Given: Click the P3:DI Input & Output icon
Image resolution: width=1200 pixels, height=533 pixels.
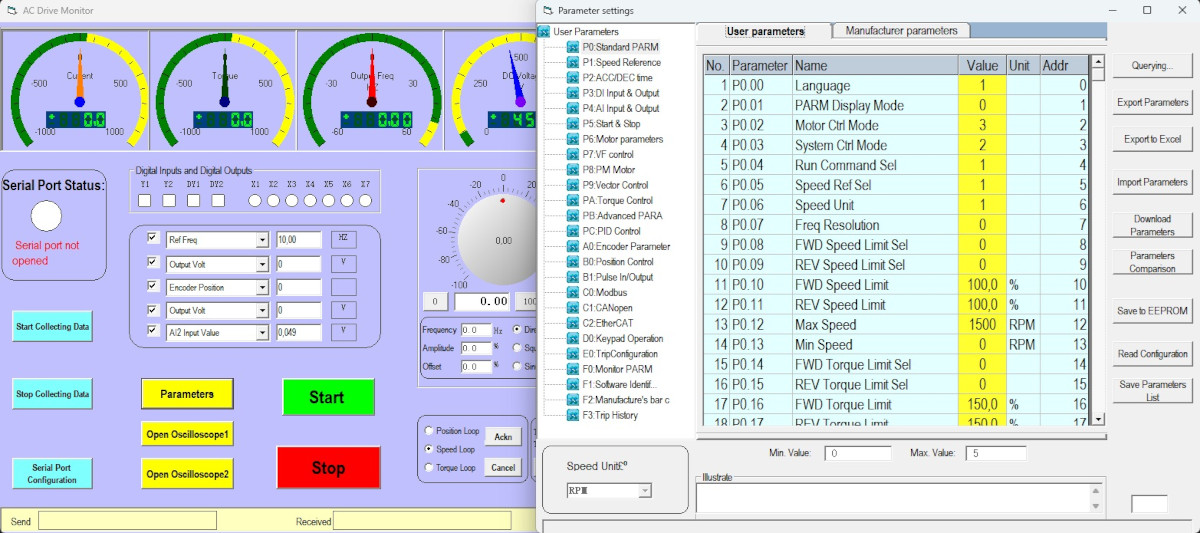Looking at the screenshot, I should click(x=573, y=93).
